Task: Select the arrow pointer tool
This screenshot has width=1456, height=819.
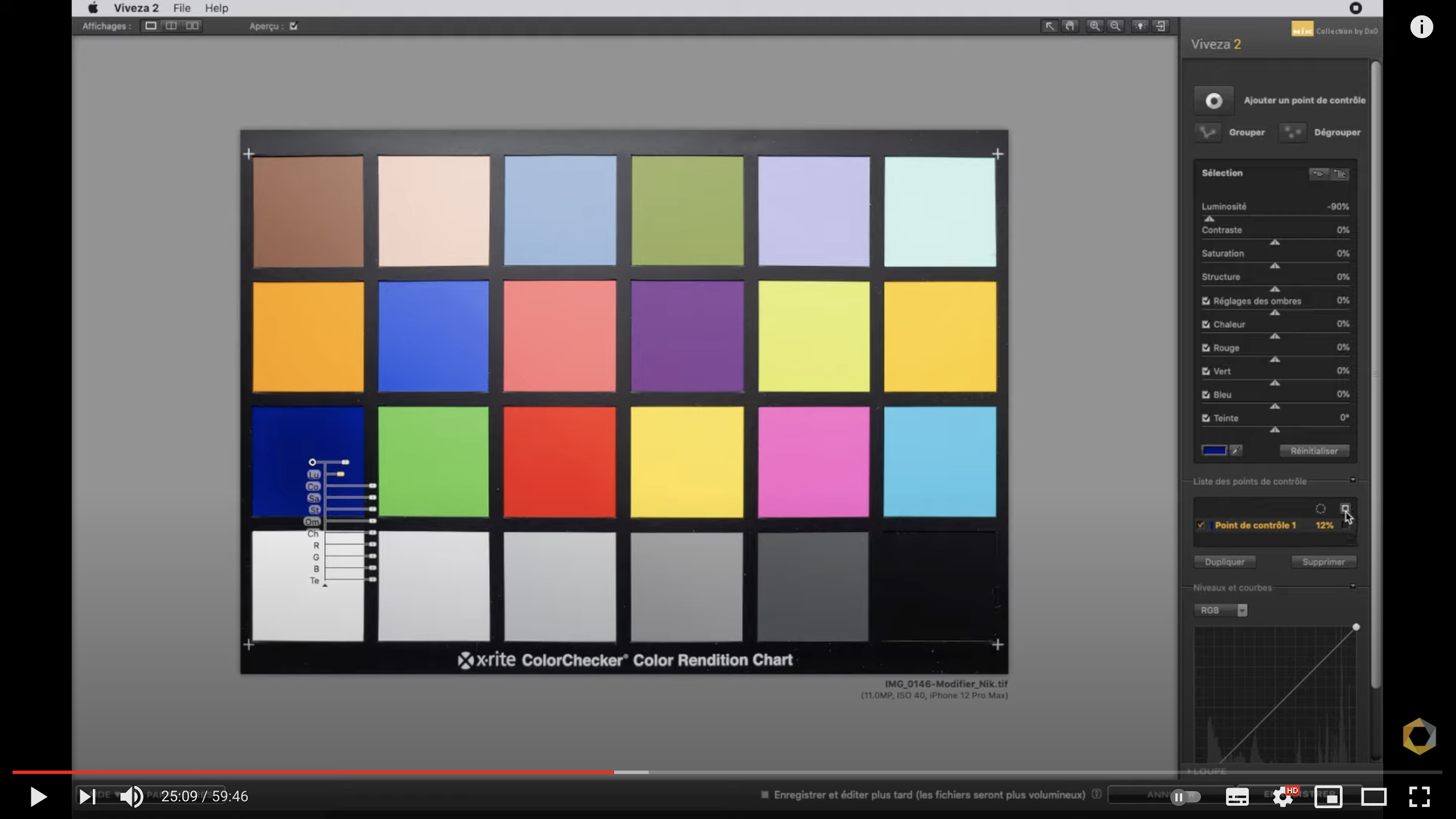Action: (x=1049, y=26)
